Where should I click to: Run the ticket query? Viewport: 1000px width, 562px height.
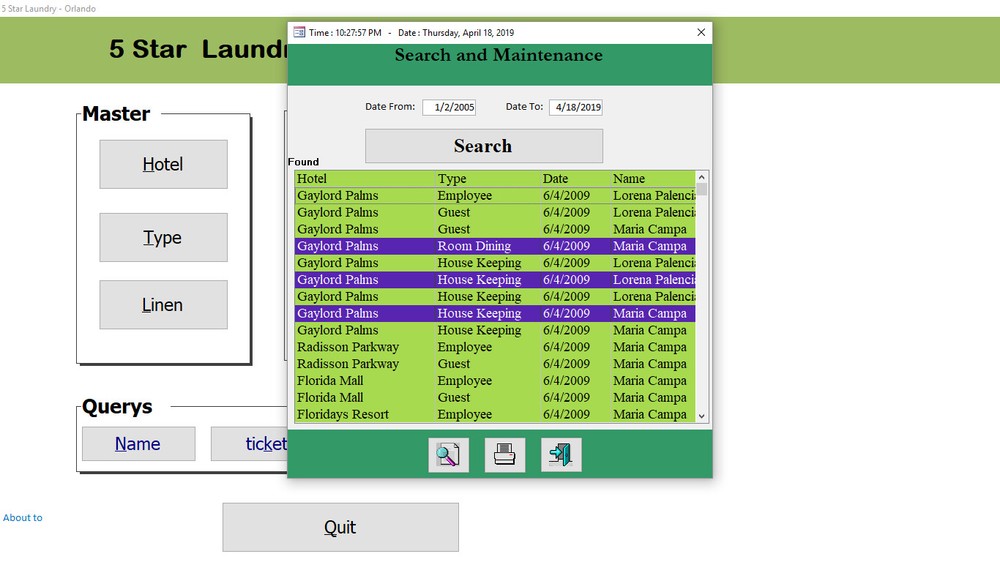point(249,444)
